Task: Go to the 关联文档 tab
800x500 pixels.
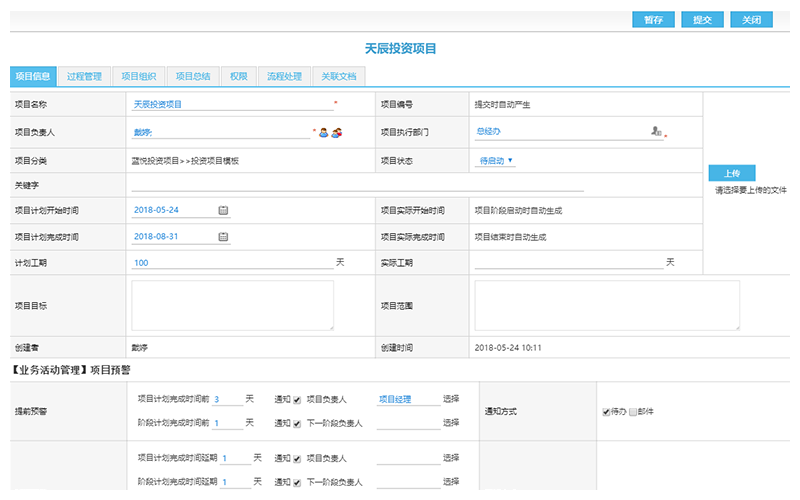Action: tap(339, 76)
